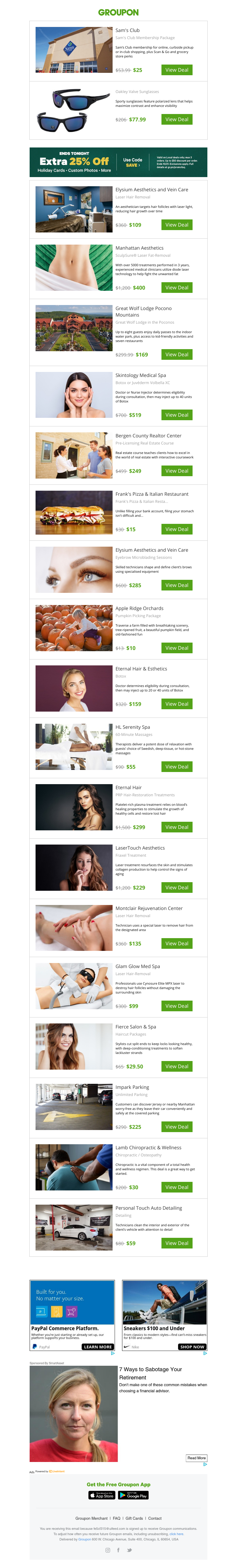View Deal for Sam's Club membership
This screenshot has width=237, height=1568.
click(x=177, y=70)
